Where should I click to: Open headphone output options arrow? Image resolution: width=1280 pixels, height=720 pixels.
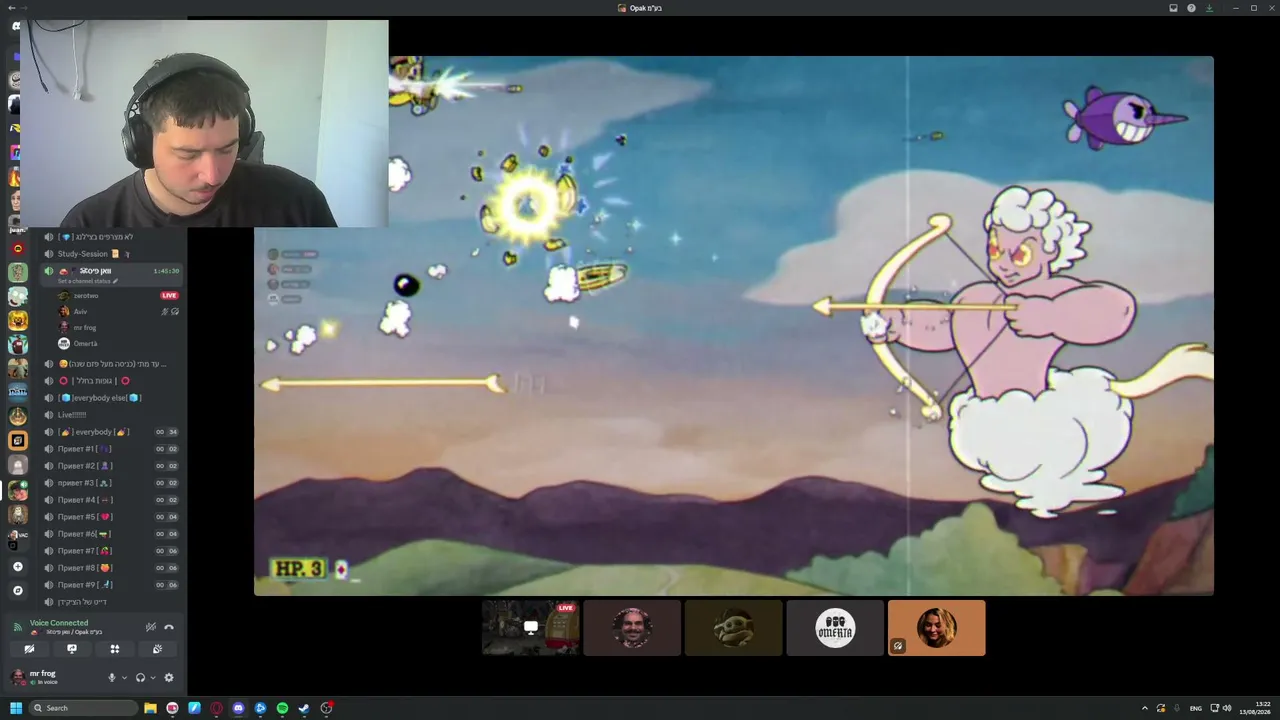(152, 677)
